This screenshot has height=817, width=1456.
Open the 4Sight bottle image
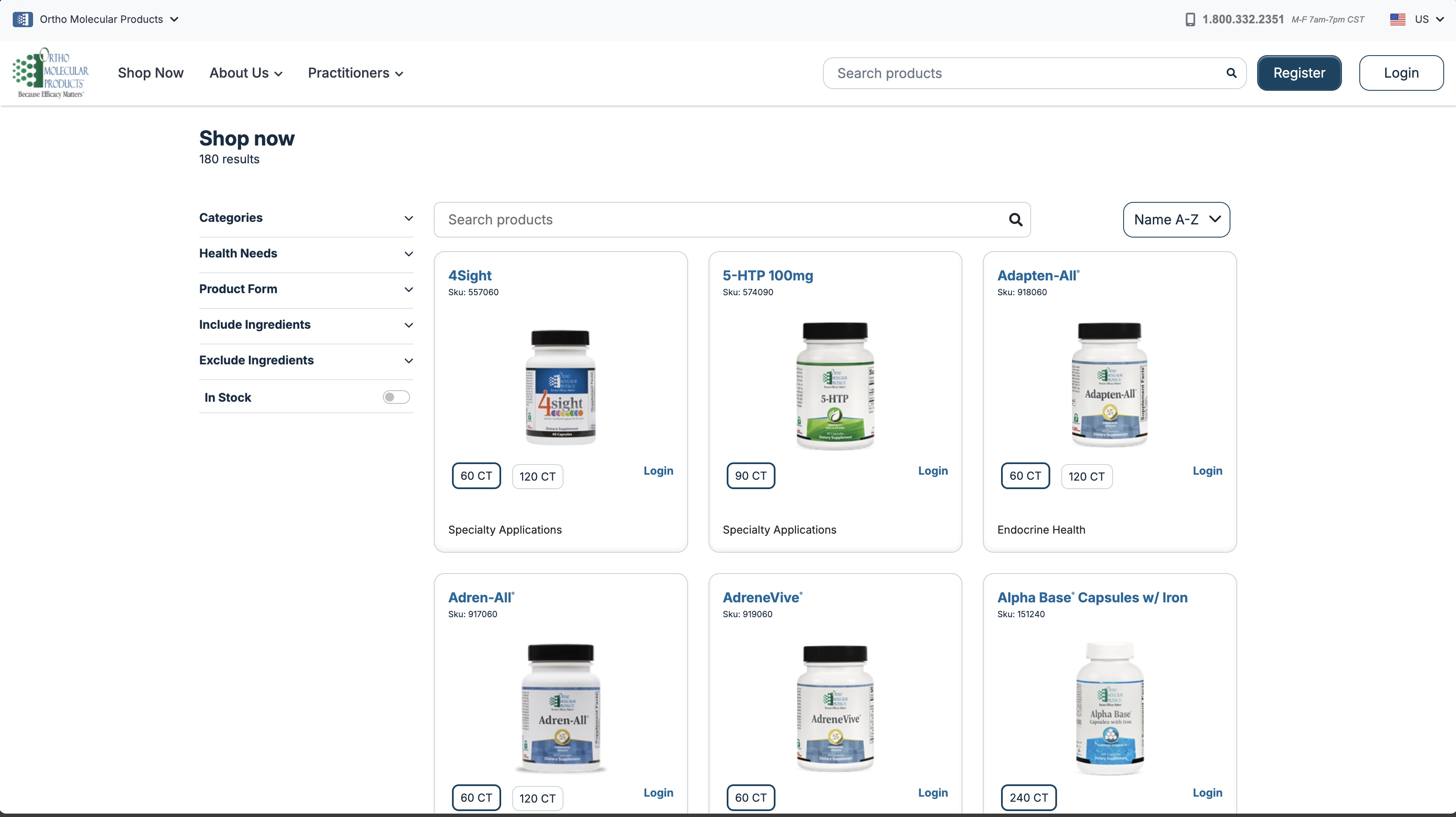[x=560, y=387]
